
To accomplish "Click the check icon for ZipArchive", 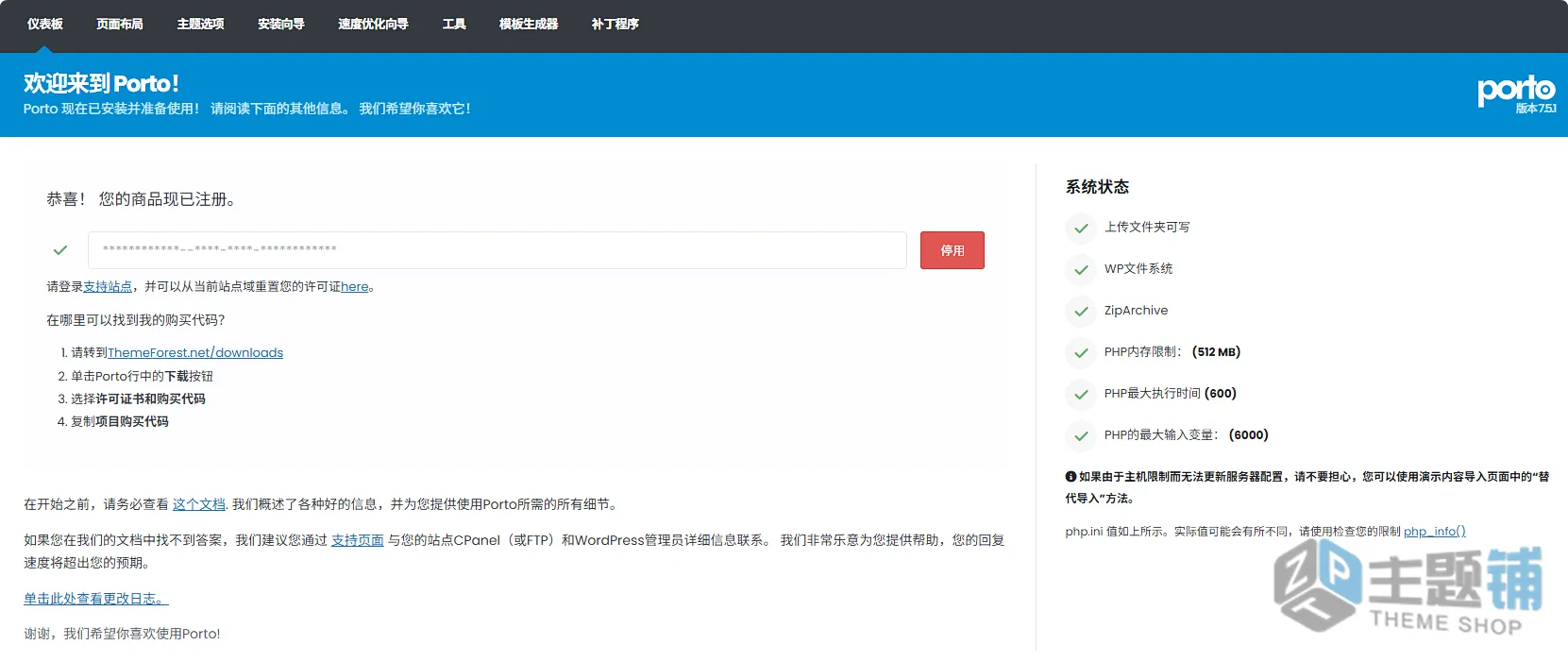I will point(1081,311).
